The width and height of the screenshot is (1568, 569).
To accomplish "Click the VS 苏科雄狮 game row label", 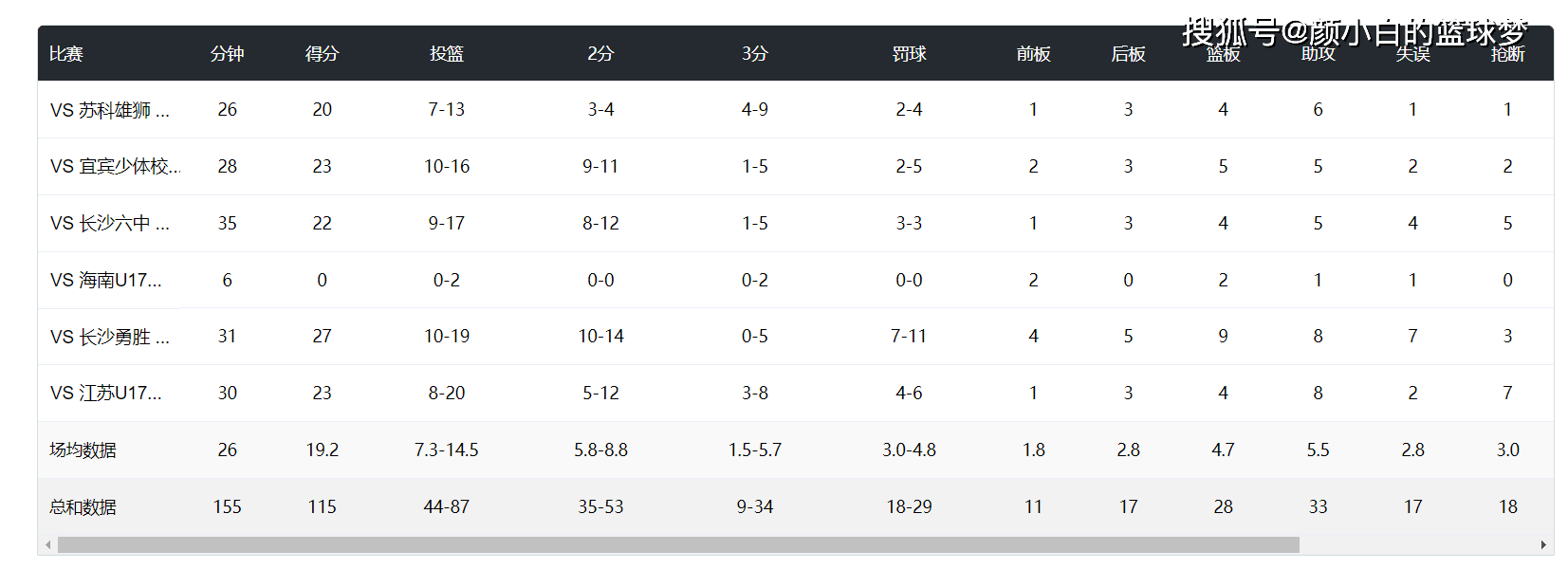I will [110, 110].
